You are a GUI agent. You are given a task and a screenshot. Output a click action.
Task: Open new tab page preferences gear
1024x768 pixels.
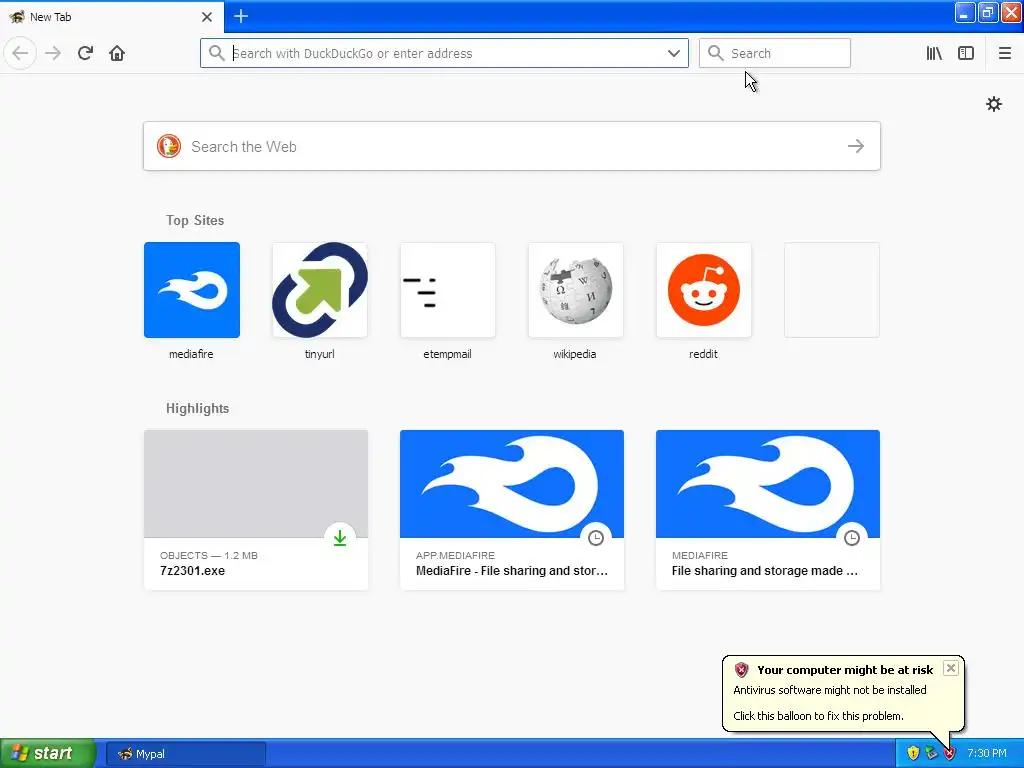(993, 104)
